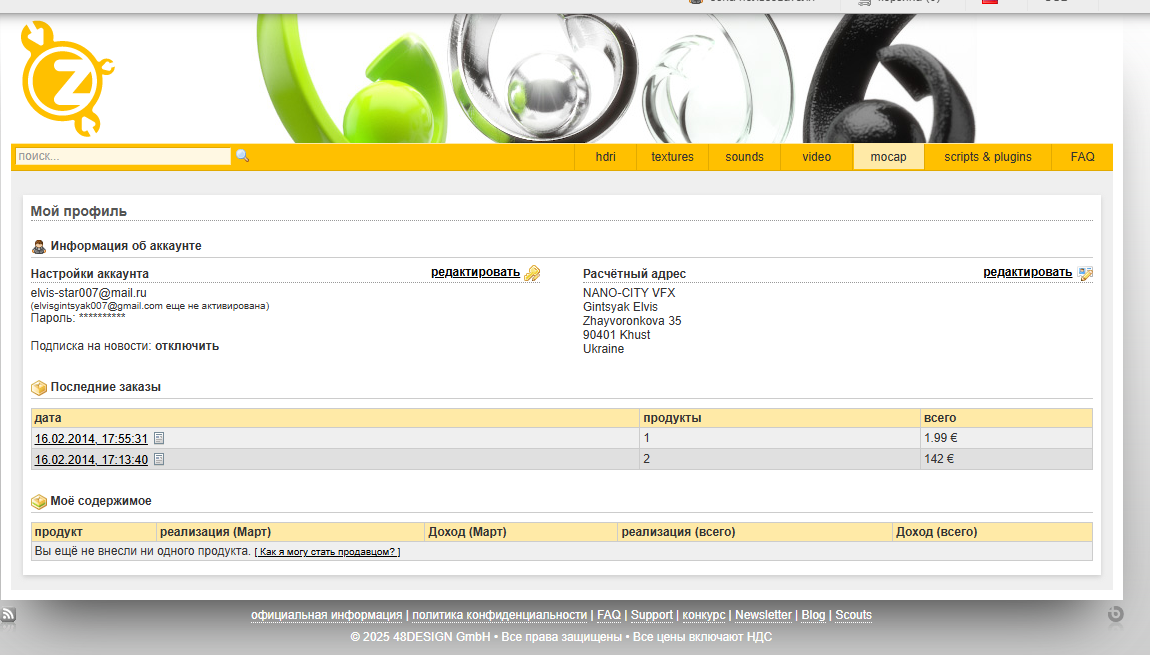This screenshot has width=1150, height=655.
Task: Click the address card icon beside billing address
Action: pos(1086,273)
